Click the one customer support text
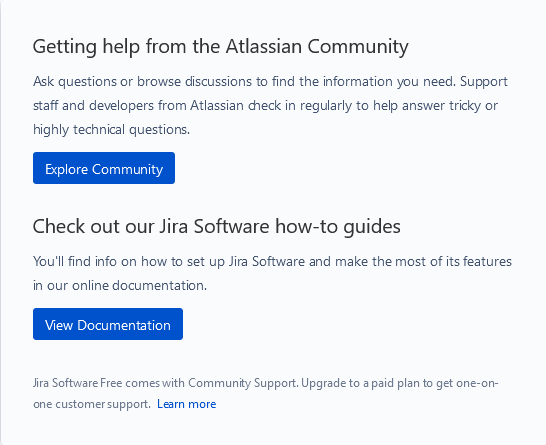The height and width of the screenshot is (445, 546). [92, 404]
